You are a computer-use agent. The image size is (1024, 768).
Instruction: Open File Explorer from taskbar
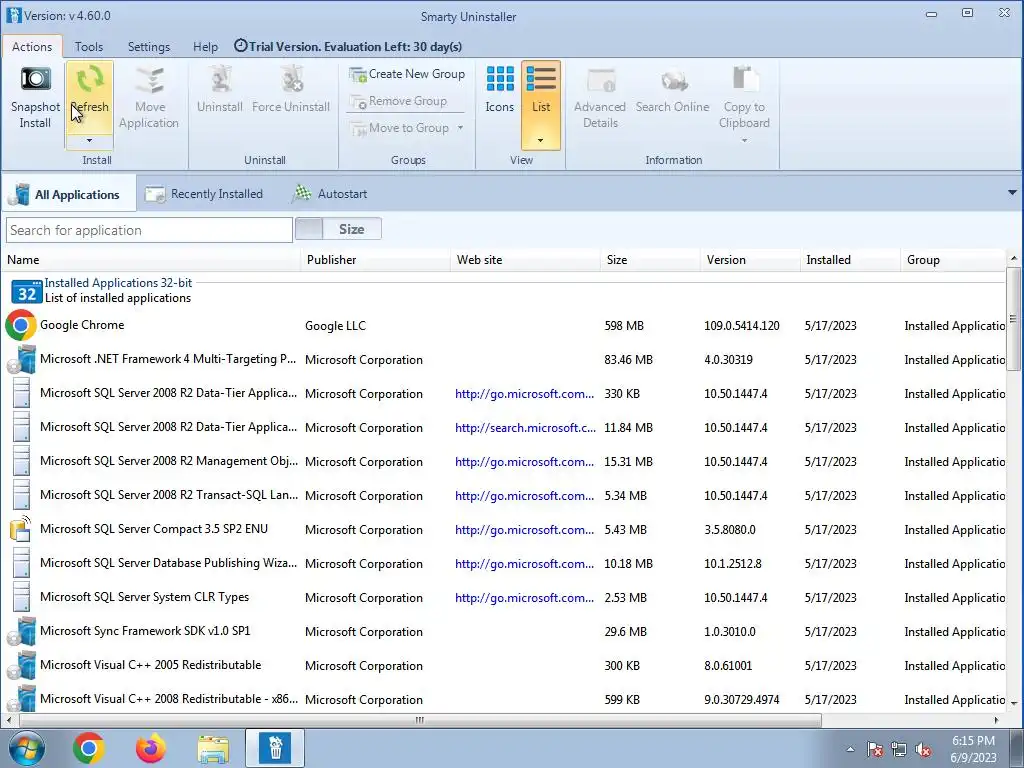pyautogui.click(x=213, y=749)
